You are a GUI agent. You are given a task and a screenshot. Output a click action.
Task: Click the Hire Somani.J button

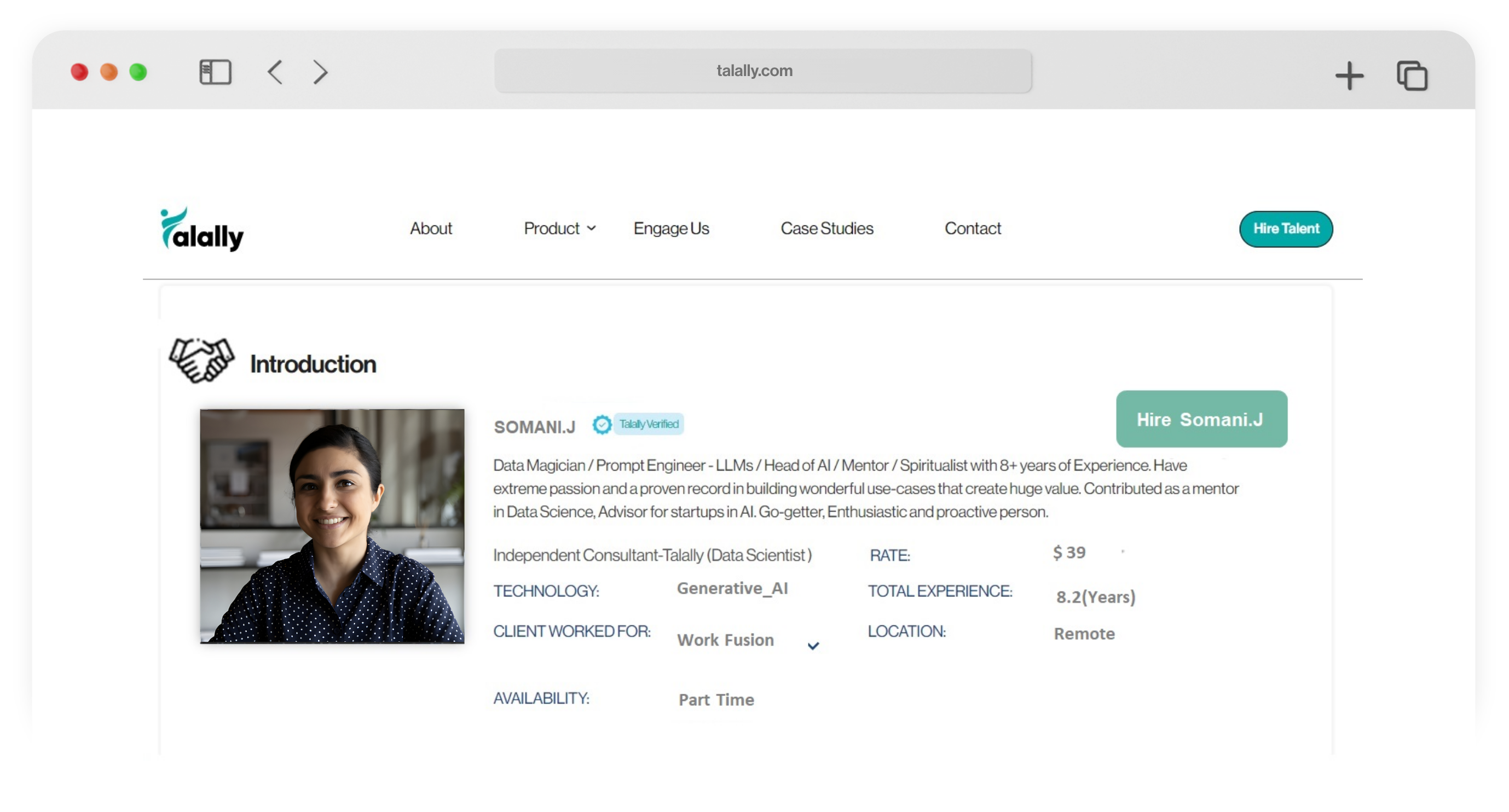[x=1201, y=419]
